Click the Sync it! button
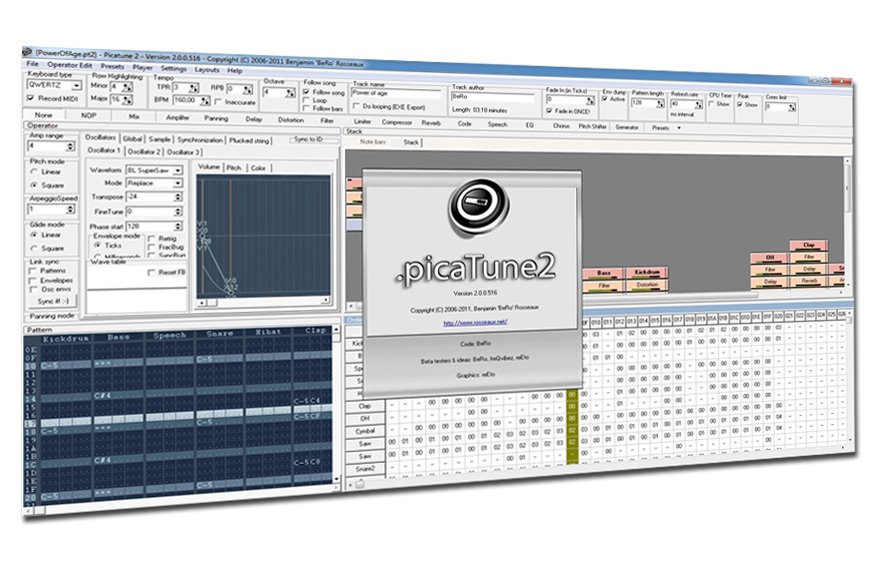This screenshot has height=584, width=893. [x=53, y=301]
